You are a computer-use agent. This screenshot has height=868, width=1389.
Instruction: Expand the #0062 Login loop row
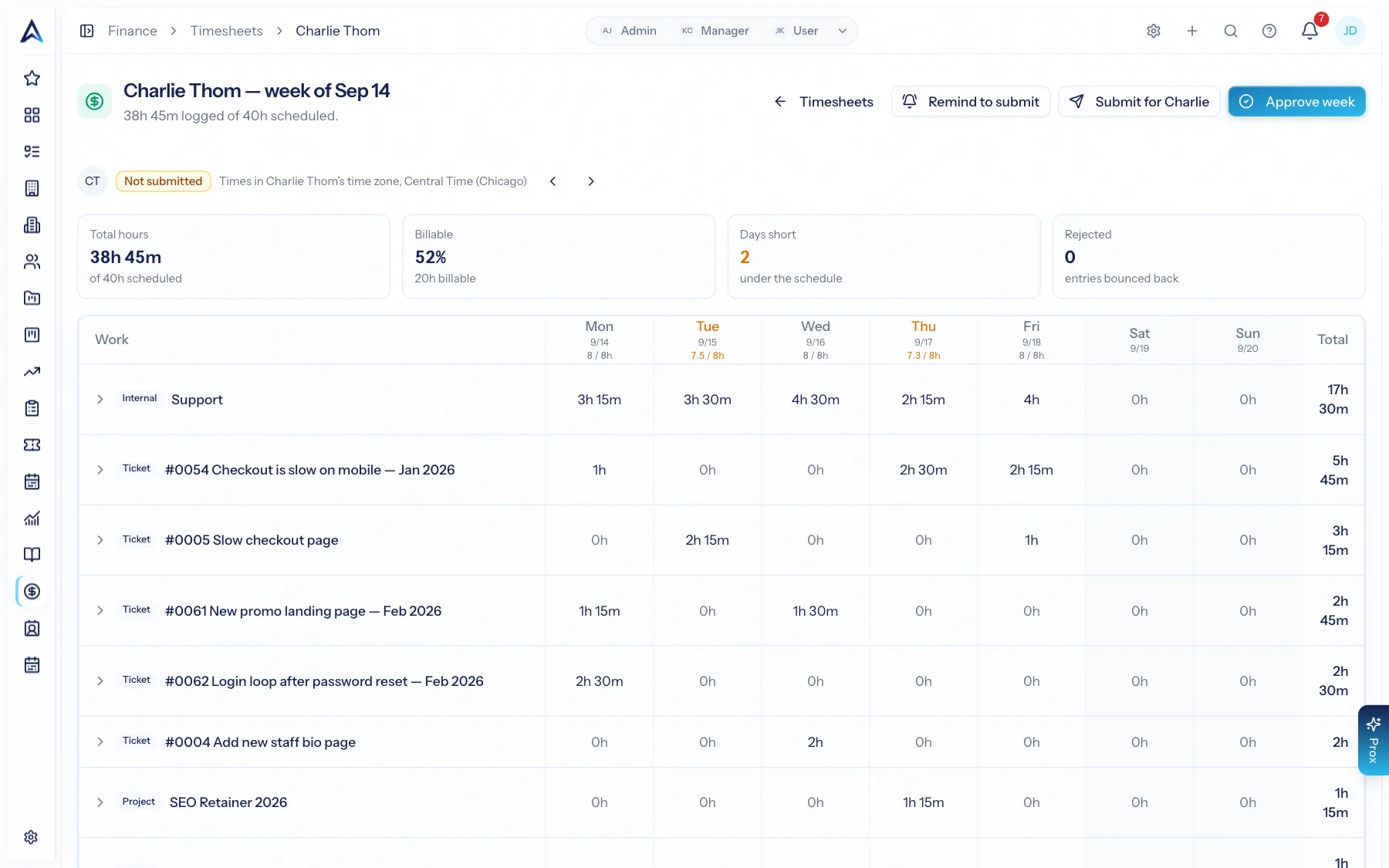point(100,681)
